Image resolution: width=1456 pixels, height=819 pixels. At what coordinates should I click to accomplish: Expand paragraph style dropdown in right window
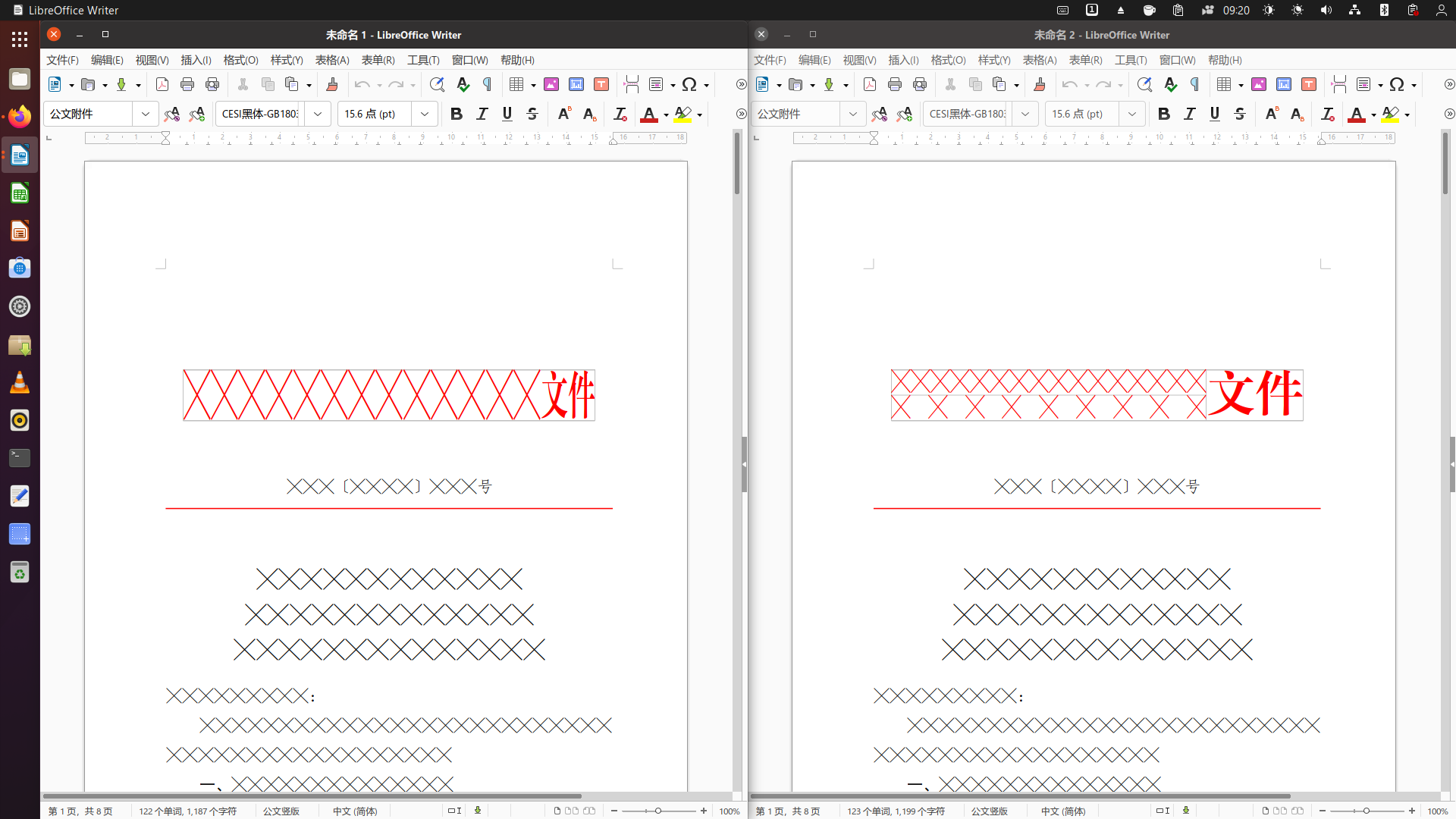tap(852, 114)
